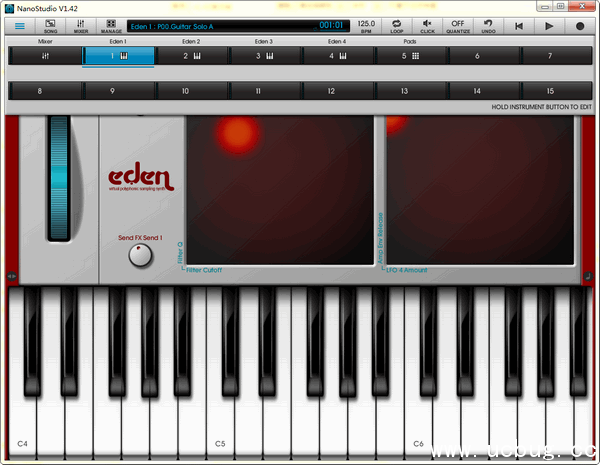Select the Mixer slot button in the instrument row

(44, 56)
